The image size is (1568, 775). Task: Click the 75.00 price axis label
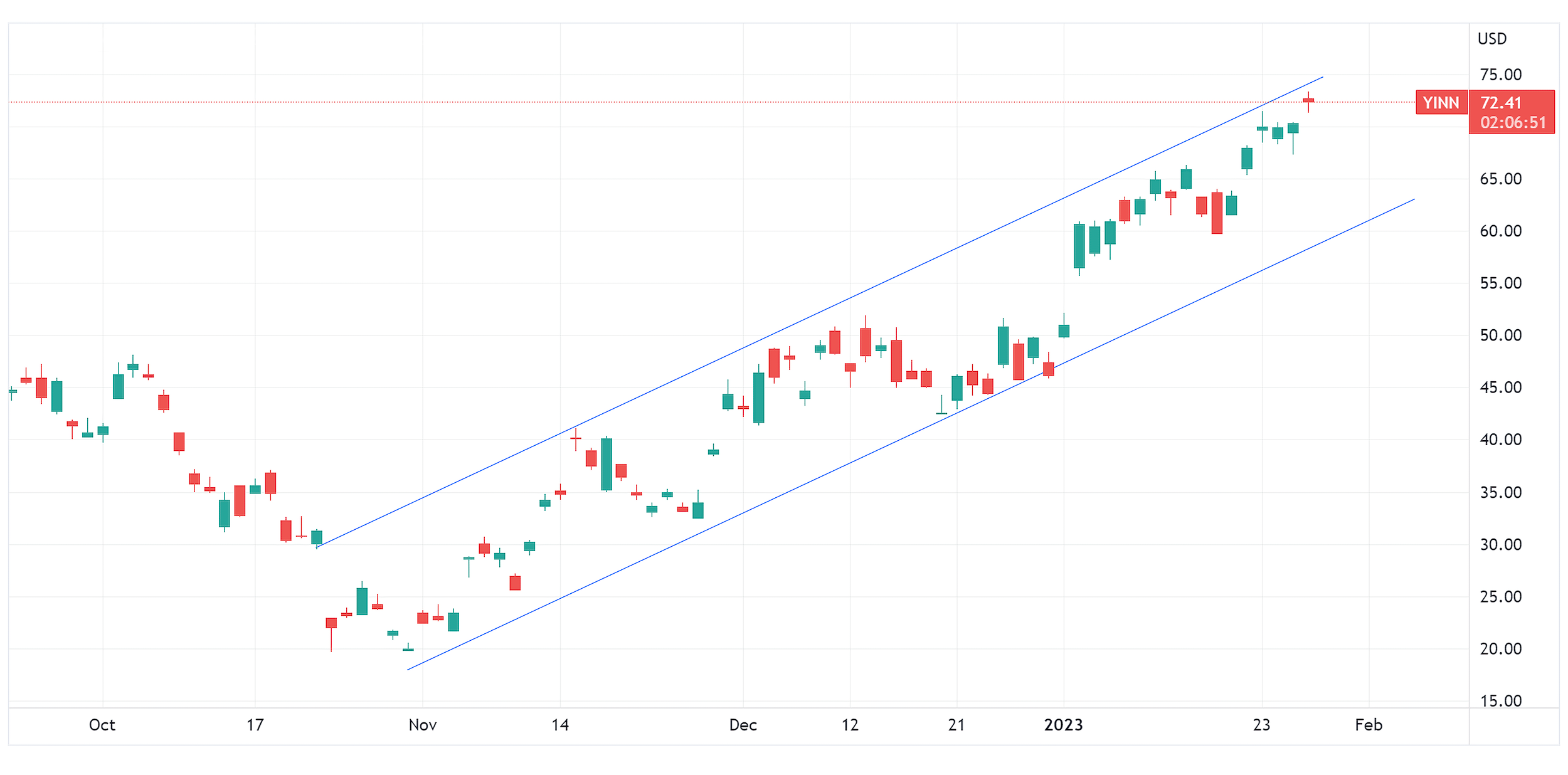click(1500, 75)
